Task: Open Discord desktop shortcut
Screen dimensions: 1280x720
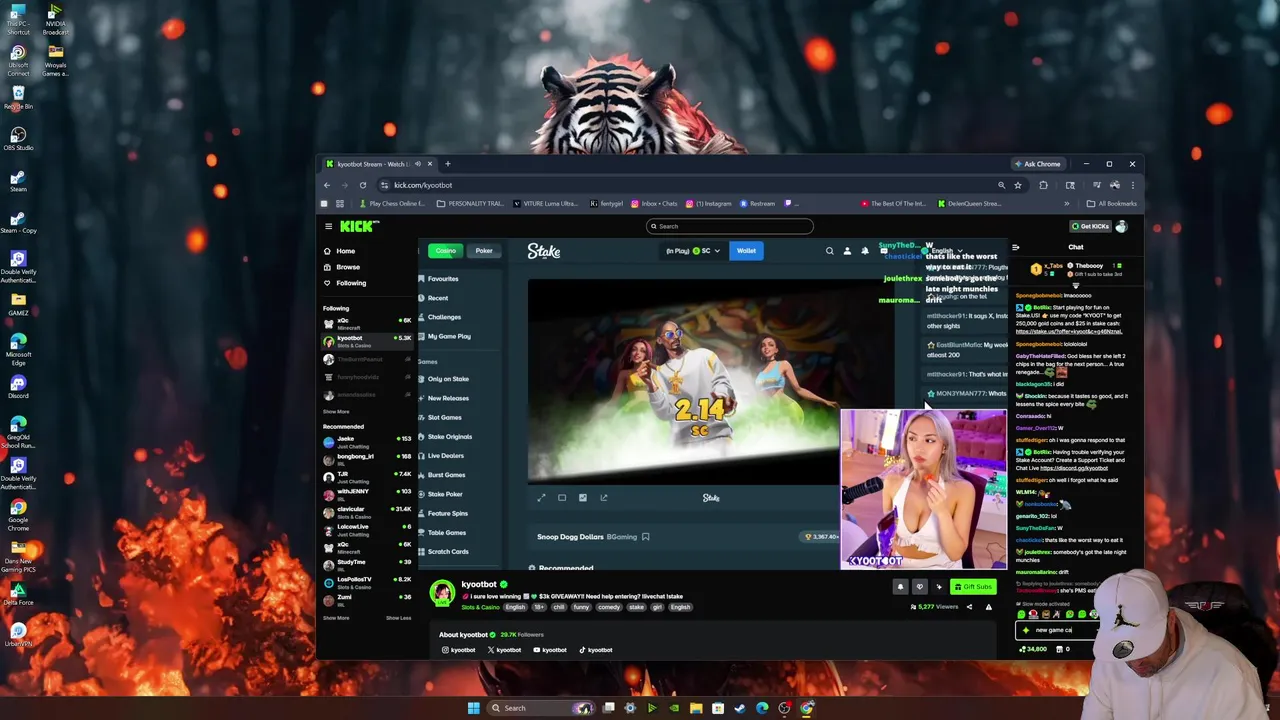Action: (x=18, y=386)
